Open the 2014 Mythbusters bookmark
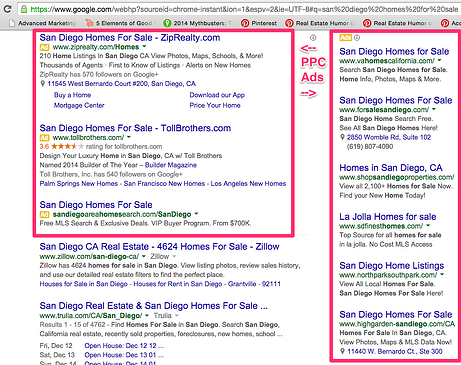This screenshot has height=365, width=461. click(x=198, y=23)
